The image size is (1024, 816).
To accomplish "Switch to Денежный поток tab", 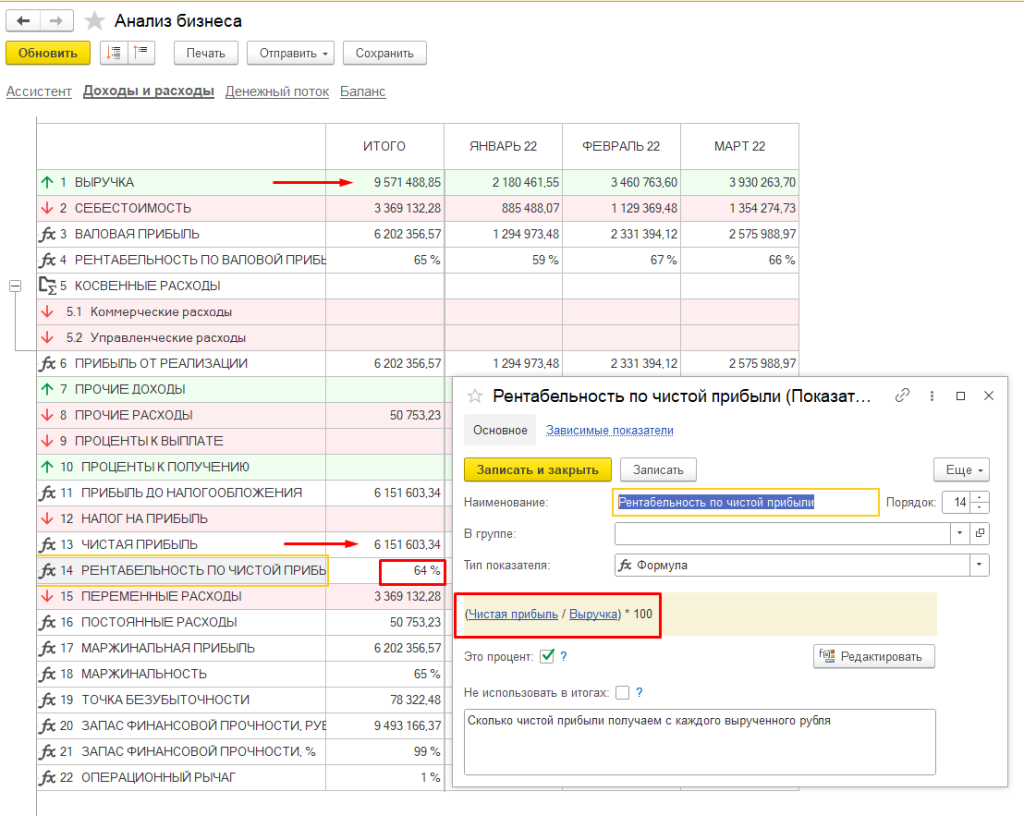I will pos(277,91).
